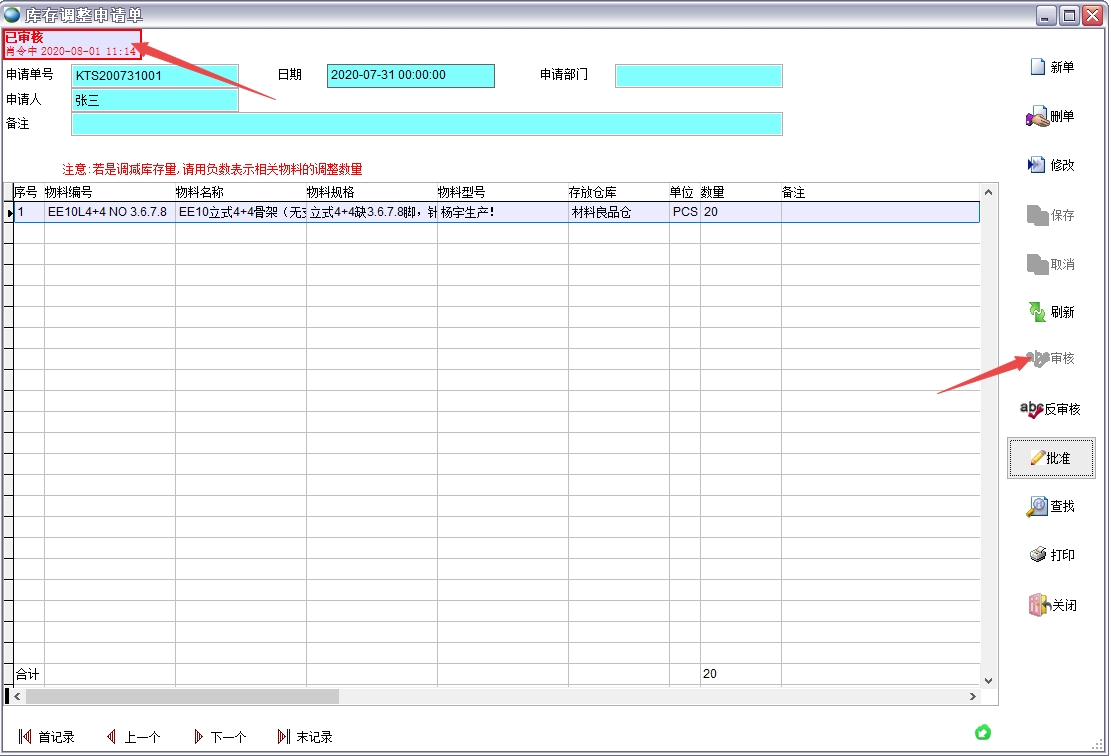Click the 修改 edit icon
1111x756 pixels.
point(1037,165)
